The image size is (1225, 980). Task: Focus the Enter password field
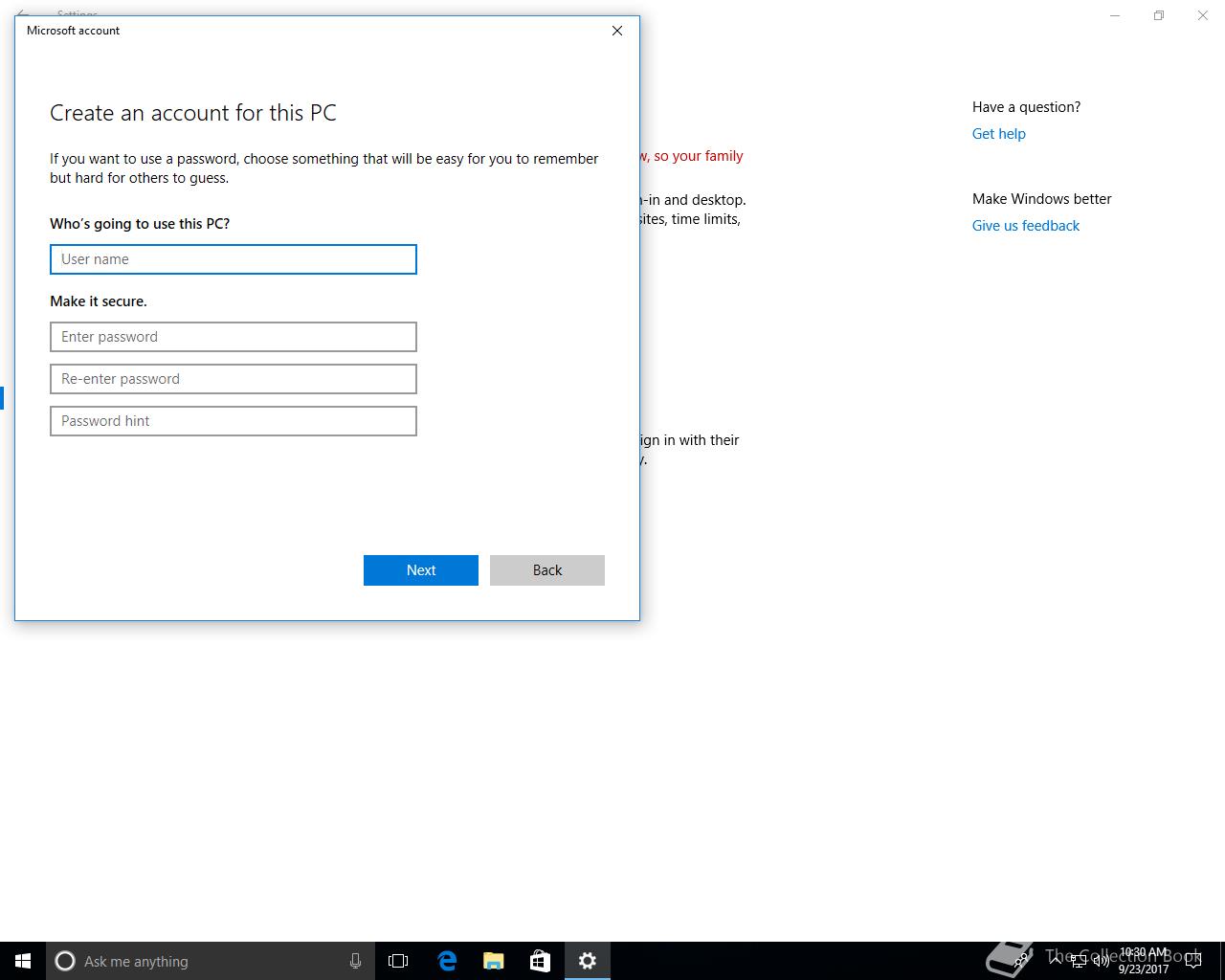pos(234,337)
